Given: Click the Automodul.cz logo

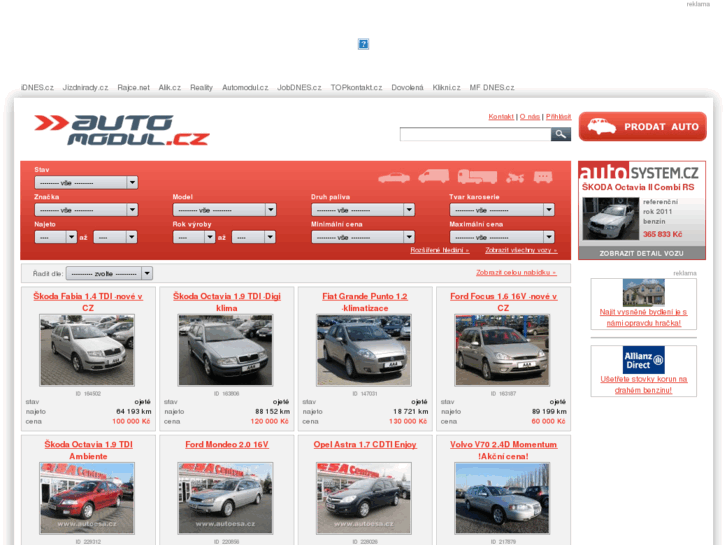Looking at the screenshot, I should (121, 130).
